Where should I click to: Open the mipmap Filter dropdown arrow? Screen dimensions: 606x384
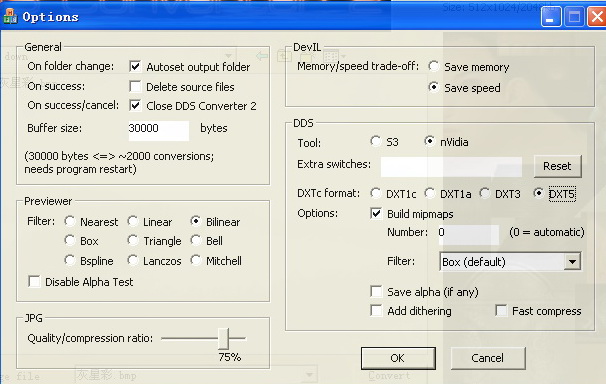coord(572,262)
